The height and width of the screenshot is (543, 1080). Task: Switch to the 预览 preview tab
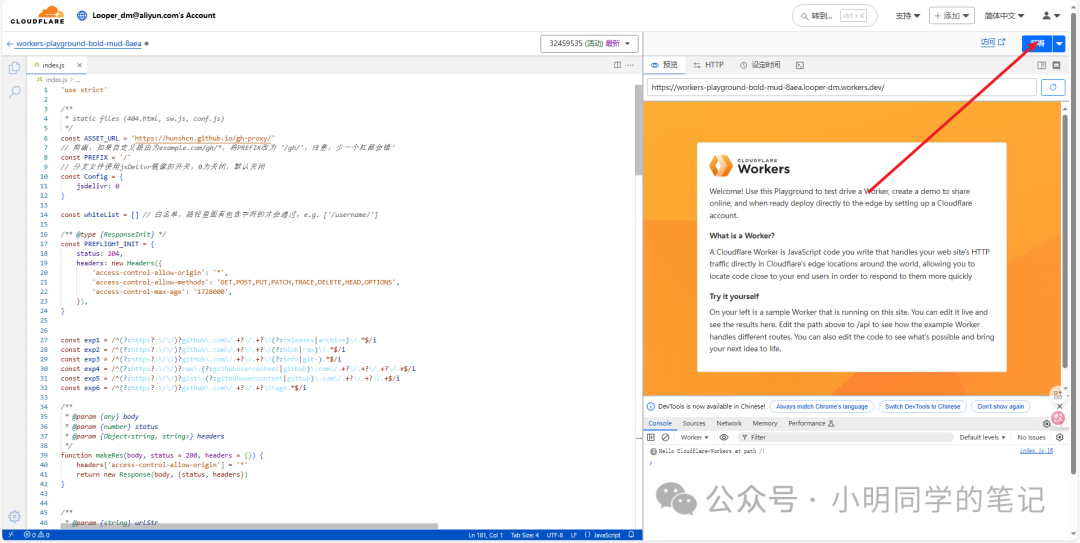pos(664,65)
